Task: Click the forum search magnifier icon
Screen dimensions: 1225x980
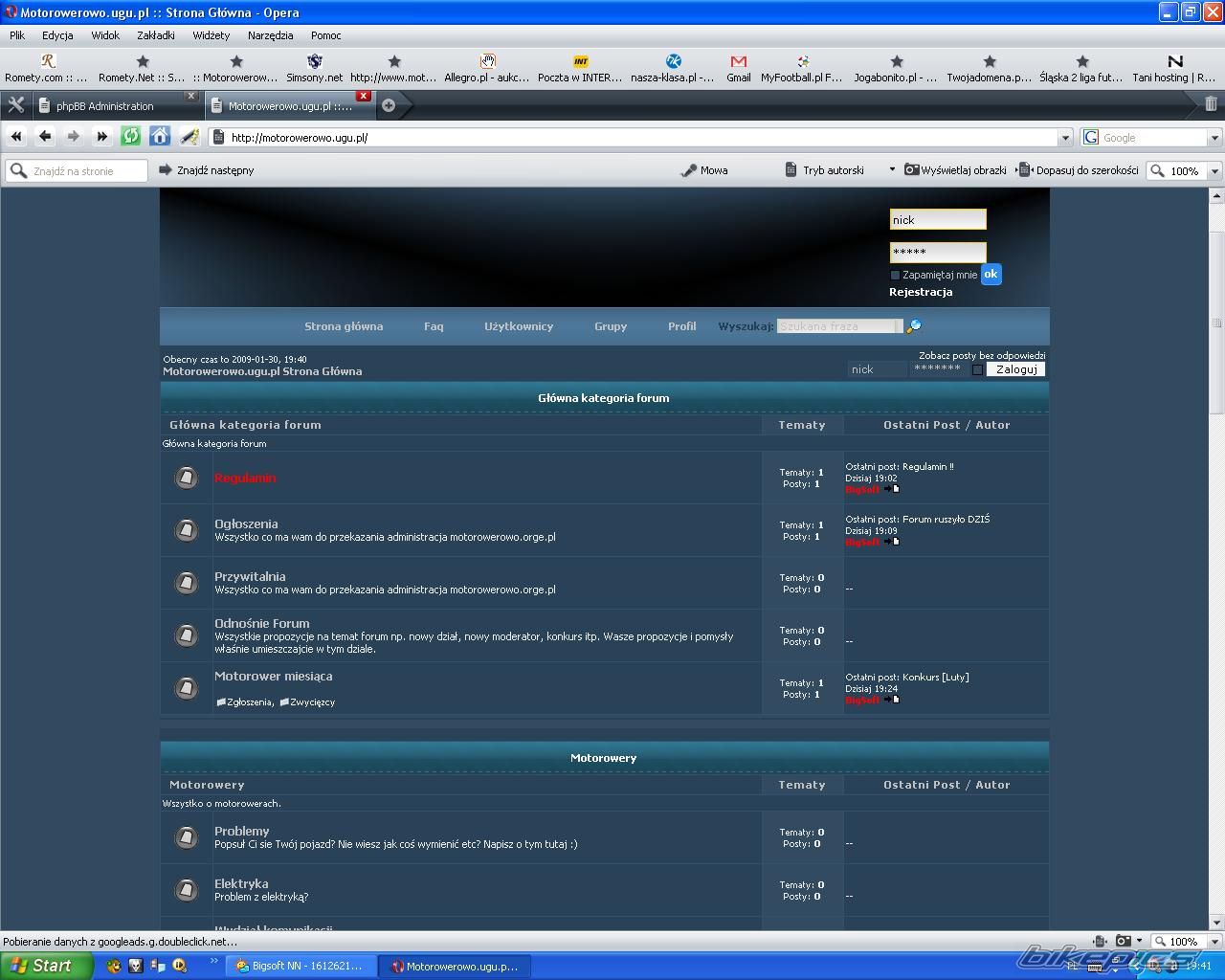Action: (x=914, y=326)
